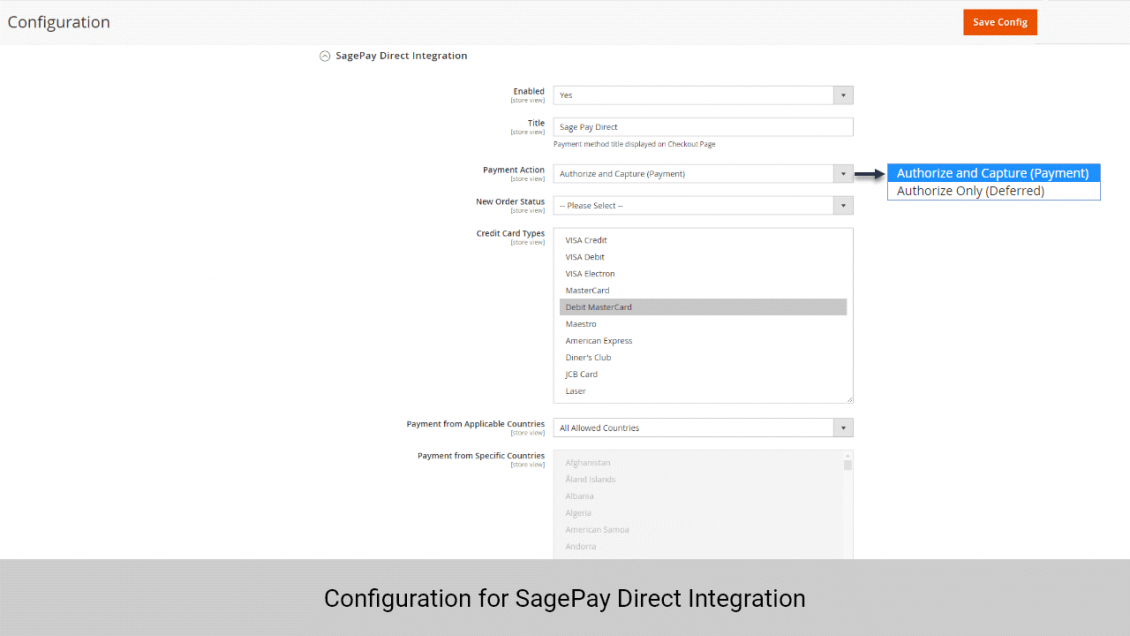The width and height of the screenshot is (1130, 636).
Task: Select Laser card type
Action: tap(703, 391)
